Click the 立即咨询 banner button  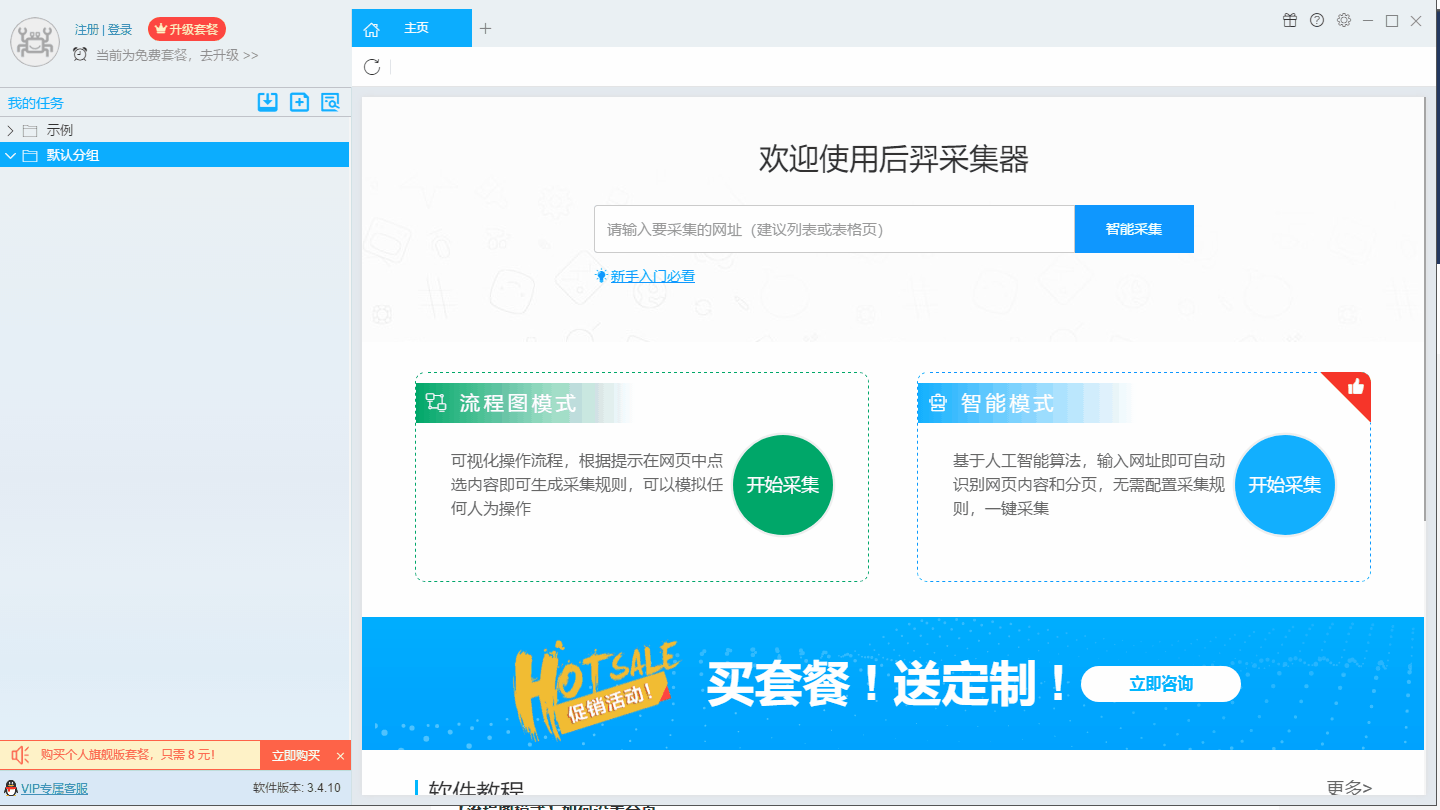(x=1161, y=684)
